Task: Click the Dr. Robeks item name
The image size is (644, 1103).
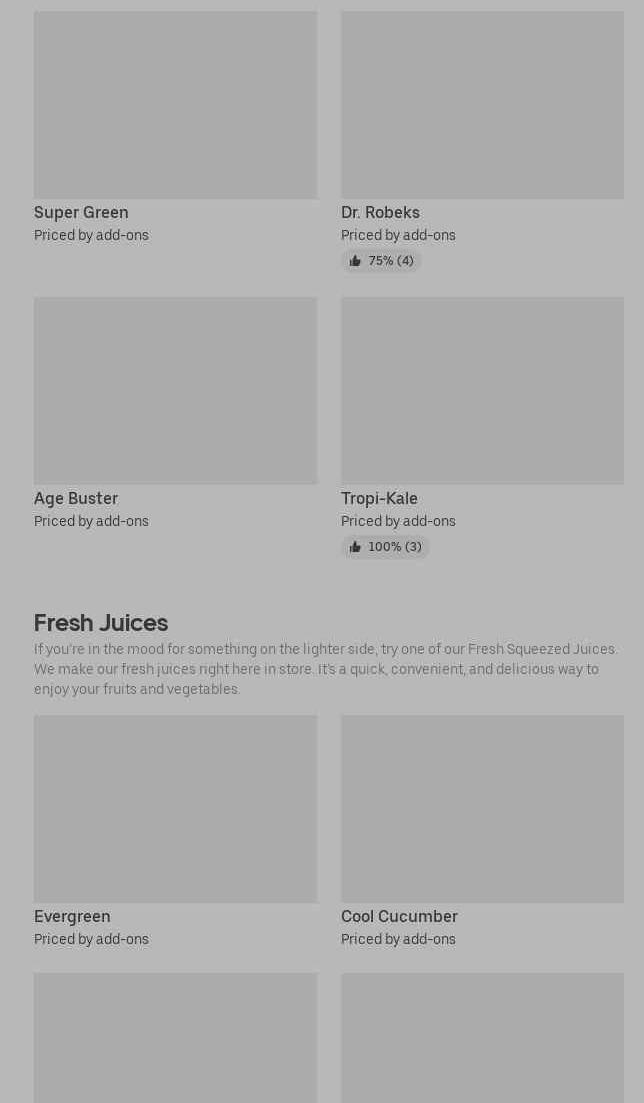Action: tap(380, 212)
